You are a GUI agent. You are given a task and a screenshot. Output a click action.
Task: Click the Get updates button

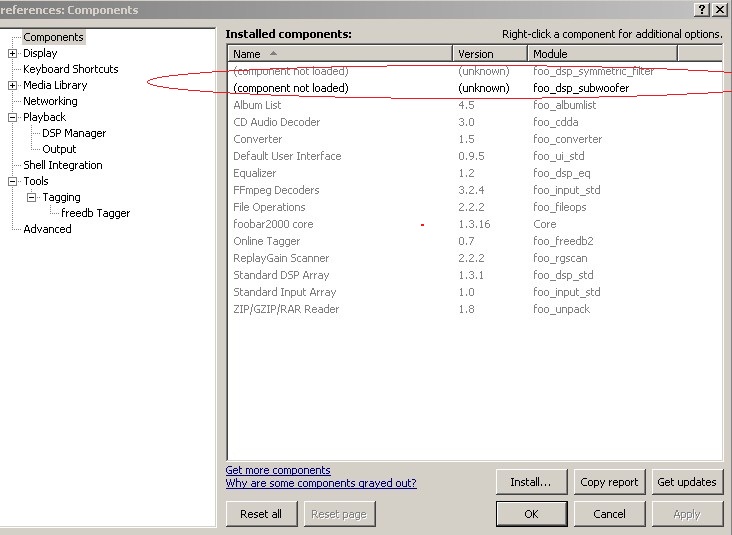point(687,482)
